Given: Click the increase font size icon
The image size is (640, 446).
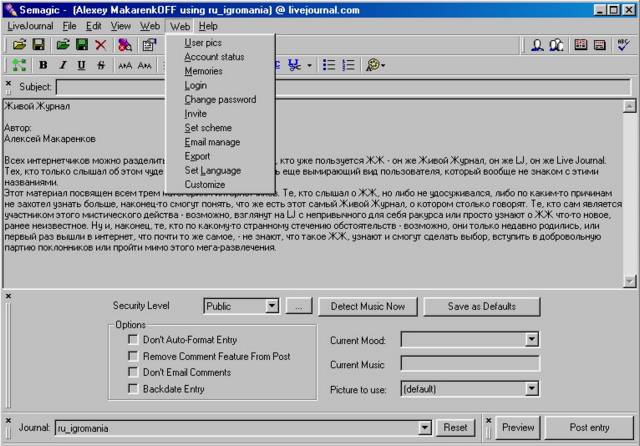Looking at the screenshot, I should (125, 65).
